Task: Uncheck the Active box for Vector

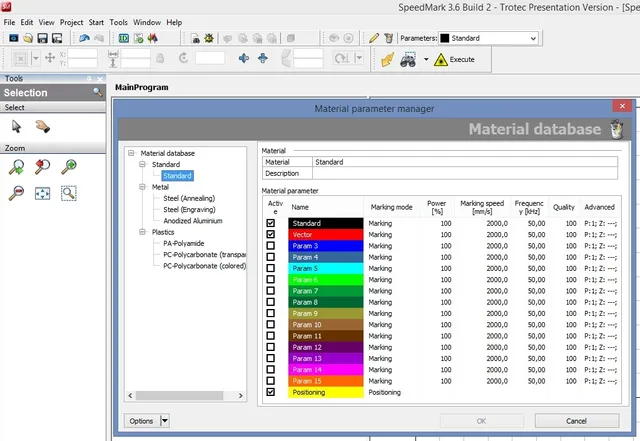Action: [x=271, y=234]
